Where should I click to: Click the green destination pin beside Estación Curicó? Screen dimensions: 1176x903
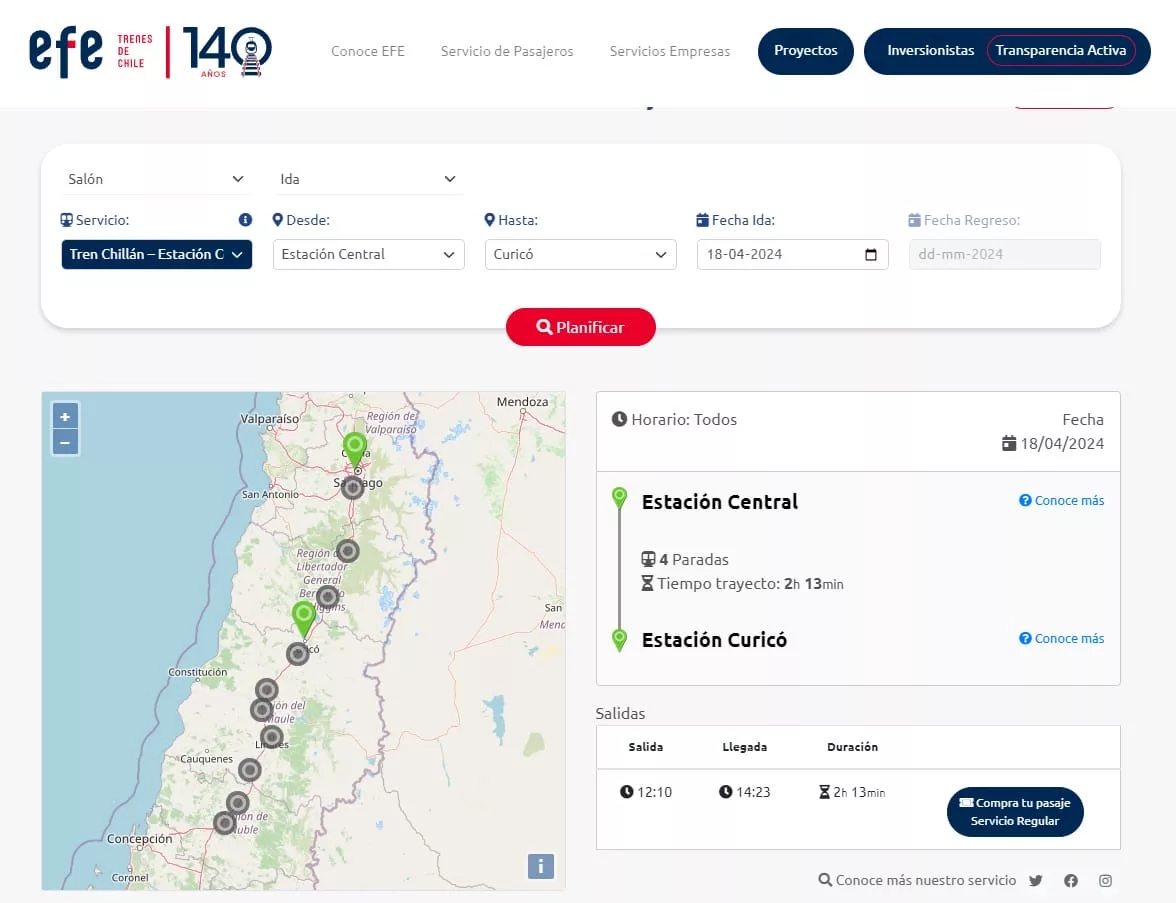pyautogui.click(x=620, y=640)
